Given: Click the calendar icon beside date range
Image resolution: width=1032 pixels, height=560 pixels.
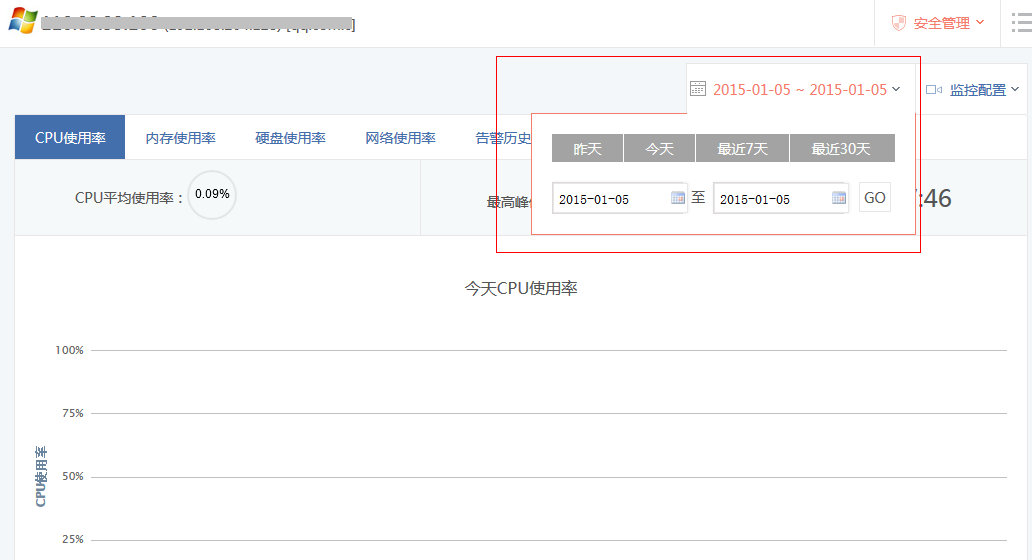Looking at the screenshot, I should (698, 88).
